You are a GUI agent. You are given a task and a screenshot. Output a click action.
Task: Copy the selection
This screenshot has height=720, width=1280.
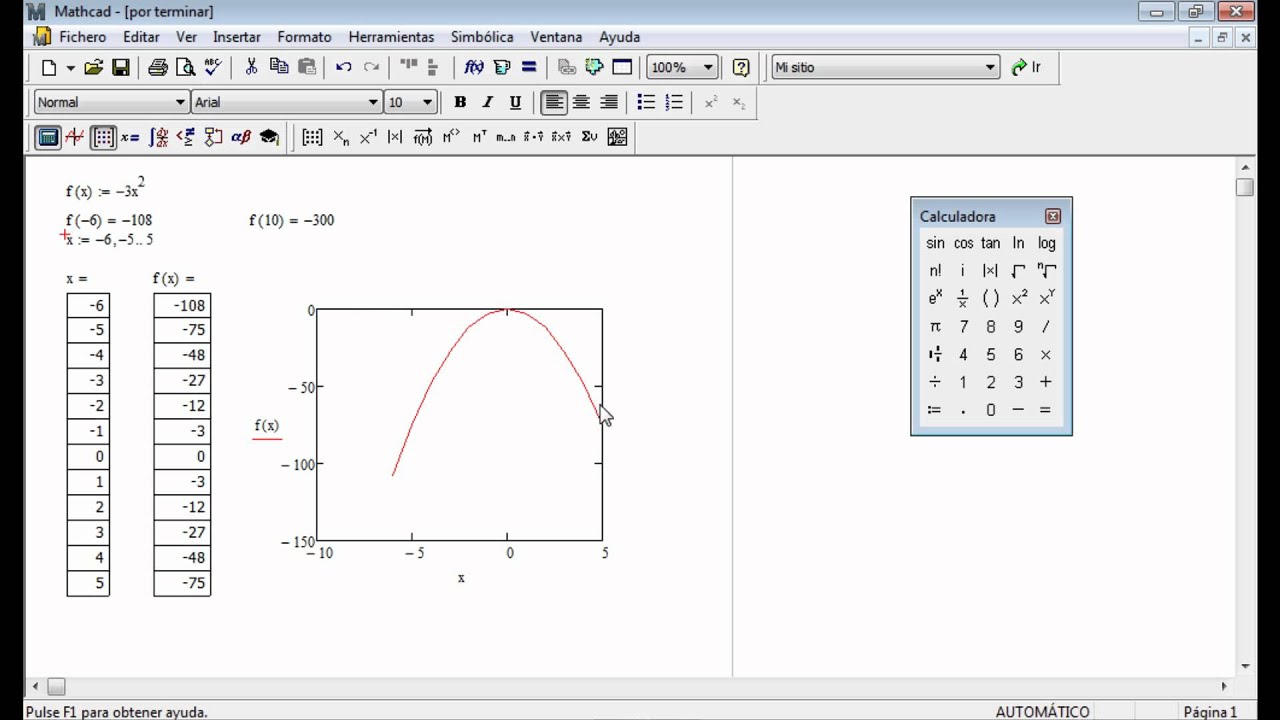(279, 68)
